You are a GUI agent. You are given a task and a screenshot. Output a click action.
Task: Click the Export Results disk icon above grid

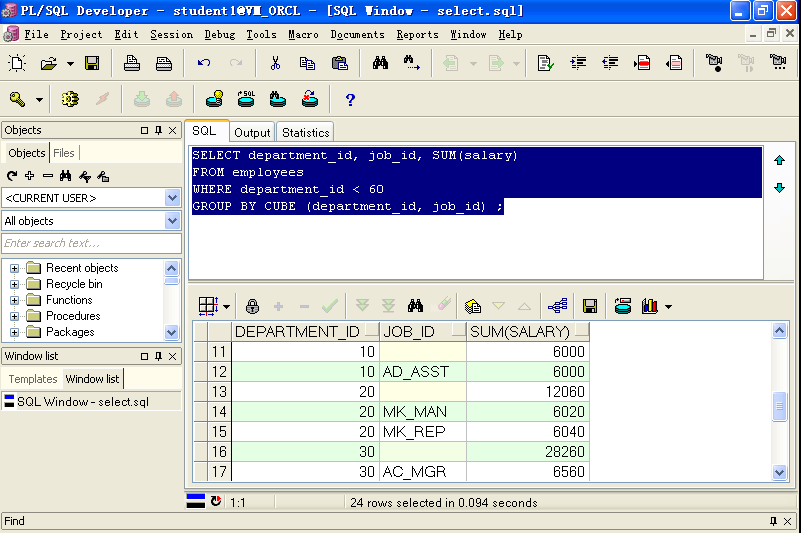[x=590, y=306]
